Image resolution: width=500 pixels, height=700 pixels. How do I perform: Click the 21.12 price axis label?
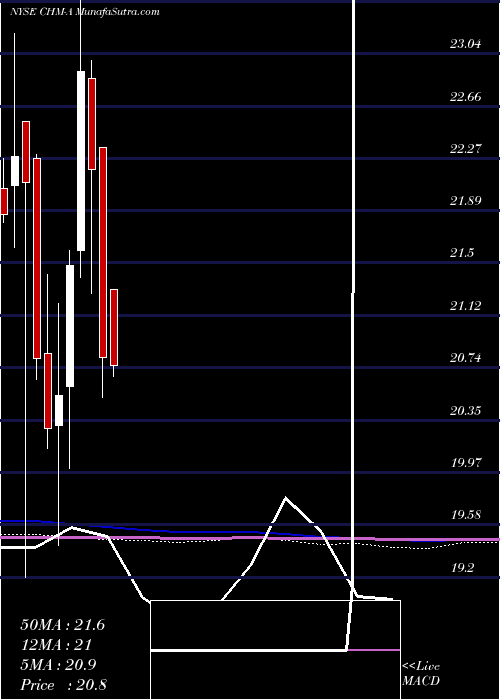pos(466,306)
